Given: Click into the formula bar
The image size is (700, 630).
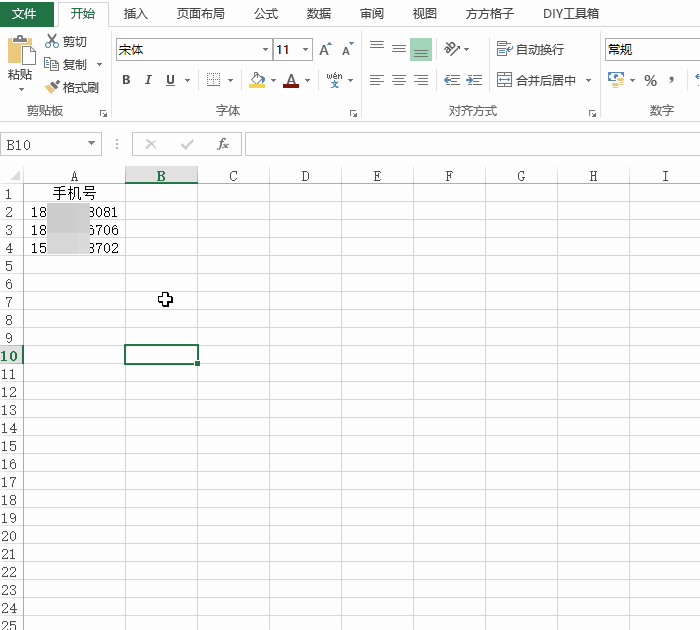Looking at the screenshot, I should (x=472, y=144).
